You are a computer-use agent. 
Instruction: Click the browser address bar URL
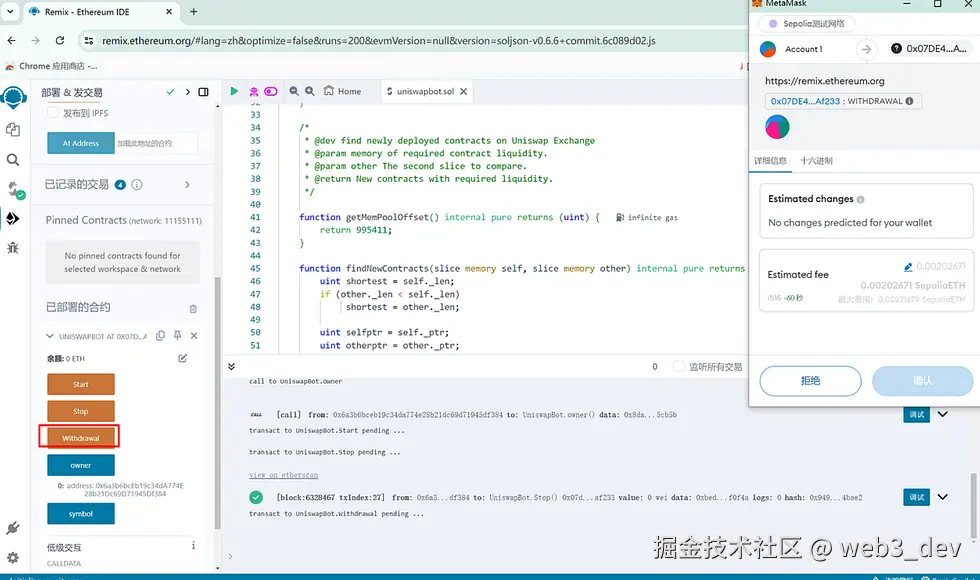click(379, 41)
